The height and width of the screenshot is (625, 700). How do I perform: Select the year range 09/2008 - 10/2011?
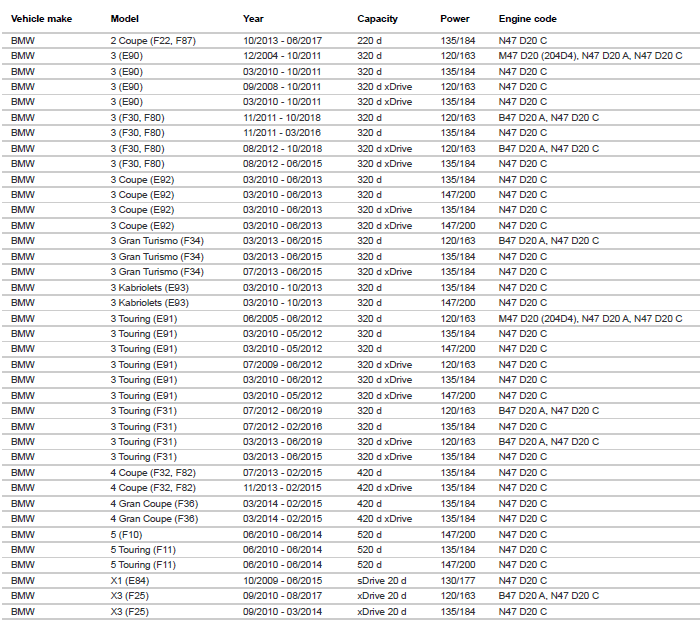[x=282, y=86]
